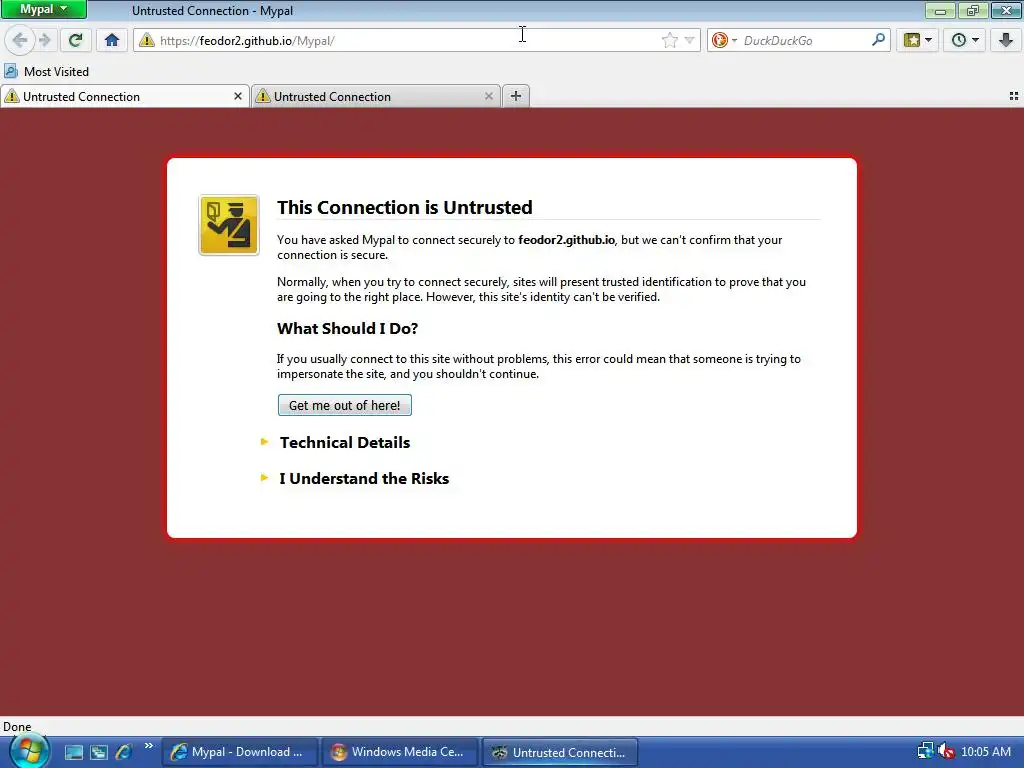Click Show Desktop quick launch icon
This screenshot has height=768, width=1024.
(x=74, y=752)
